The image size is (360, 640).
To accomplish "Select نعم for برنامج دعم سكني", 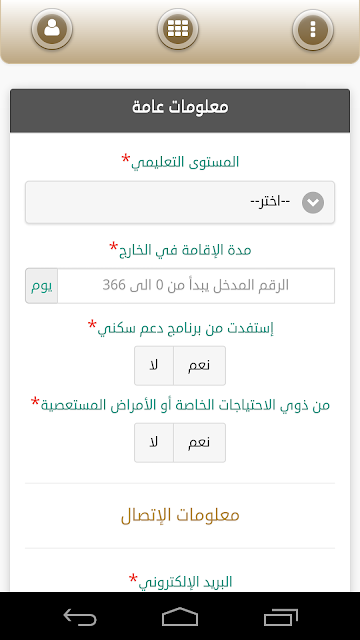I will tap(199, 366).
